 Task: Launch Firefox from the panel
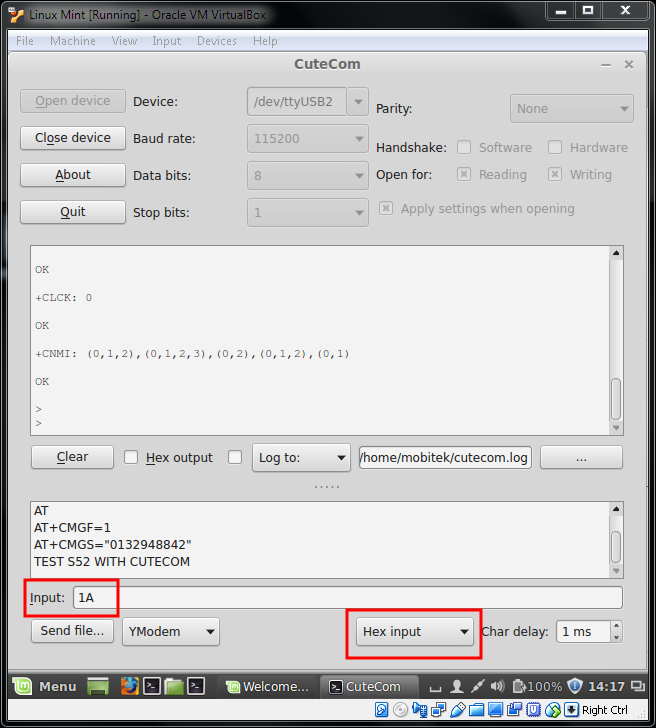128,686
